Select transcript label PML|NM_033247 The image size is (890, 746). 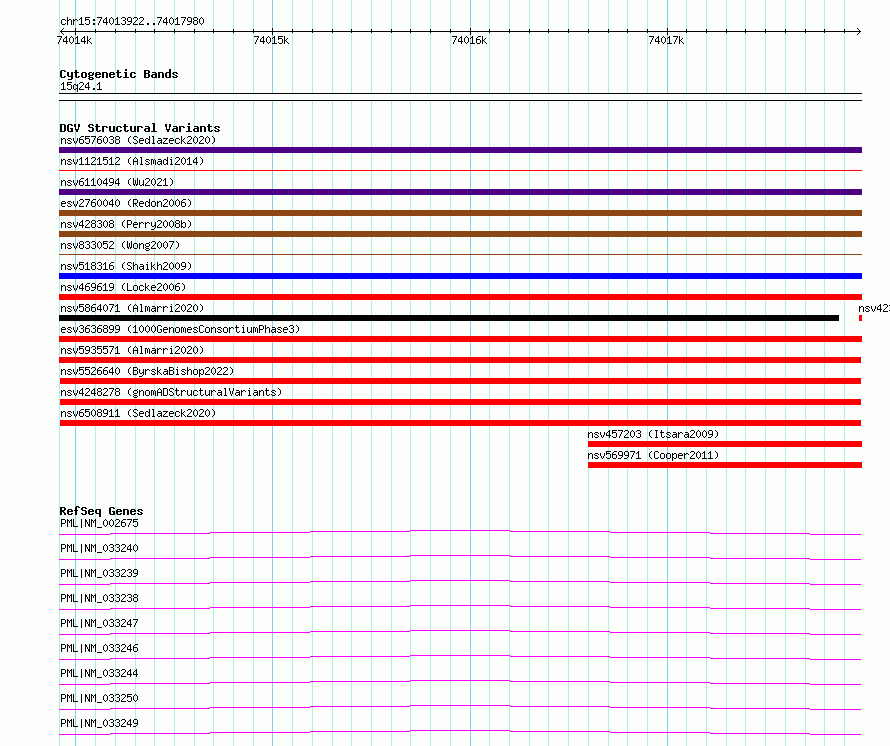coord(99,623)
